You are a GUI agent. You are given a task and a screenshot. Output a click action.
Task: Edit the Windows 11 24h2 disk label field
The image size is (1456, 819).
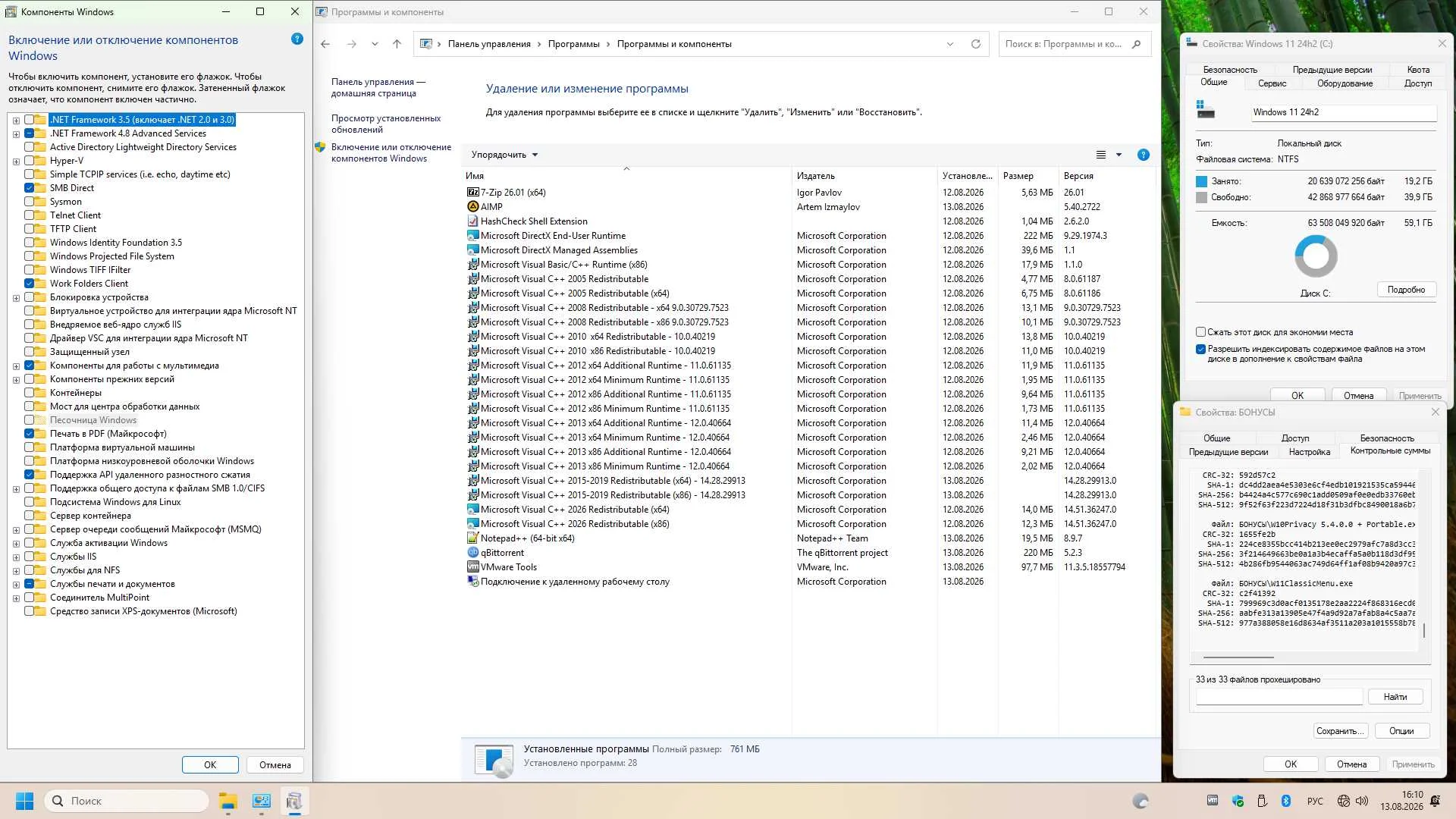[1344, 112]
